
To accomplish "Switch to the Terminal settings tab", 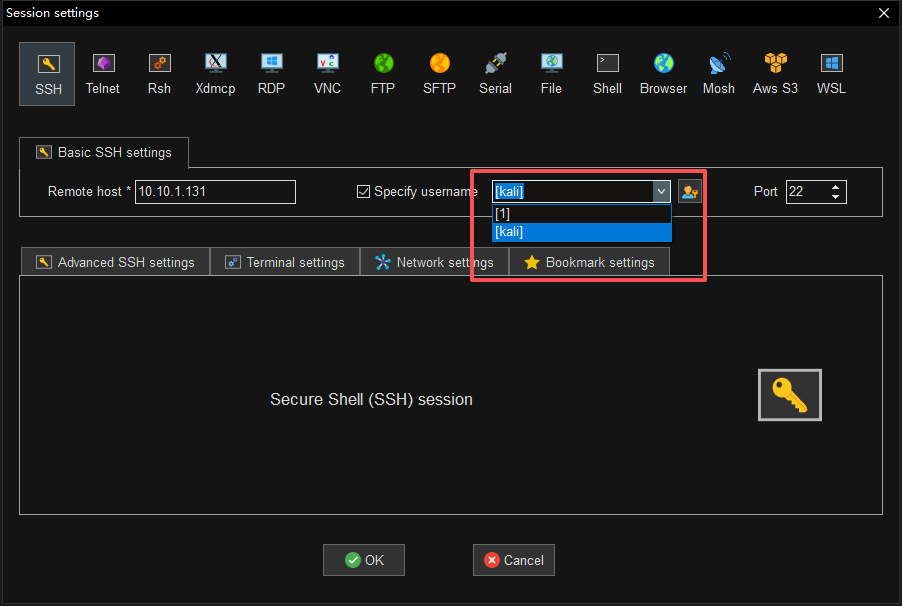I will [285, 262].
